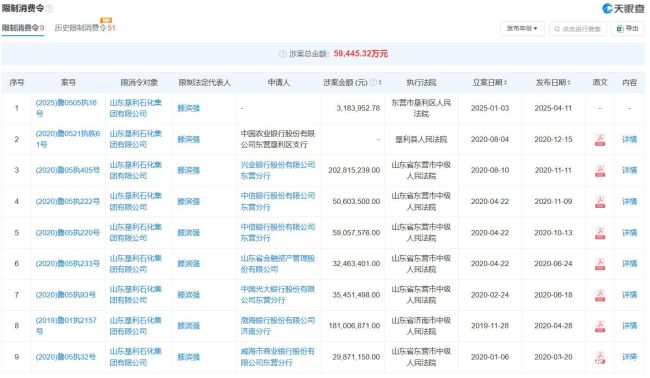Open PDF icon in row 9

click(599, 357)
